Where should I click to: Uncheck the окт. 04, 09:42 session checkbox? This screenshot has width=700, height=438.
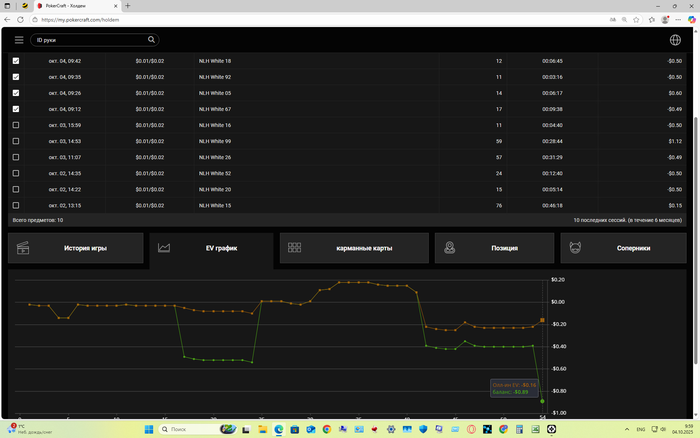pyautogui.click(x=16, y=61)
